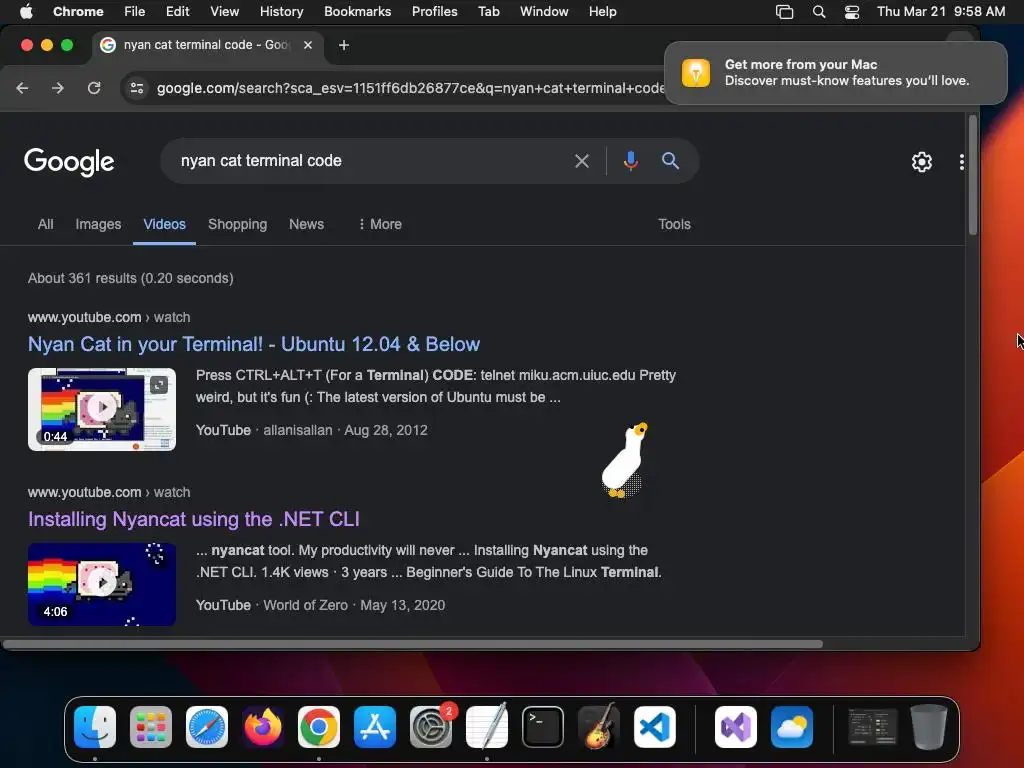Viewport: 1024px width, 768px height.
Task: Switch to the All results tab
Action: [x=46, y=224]
